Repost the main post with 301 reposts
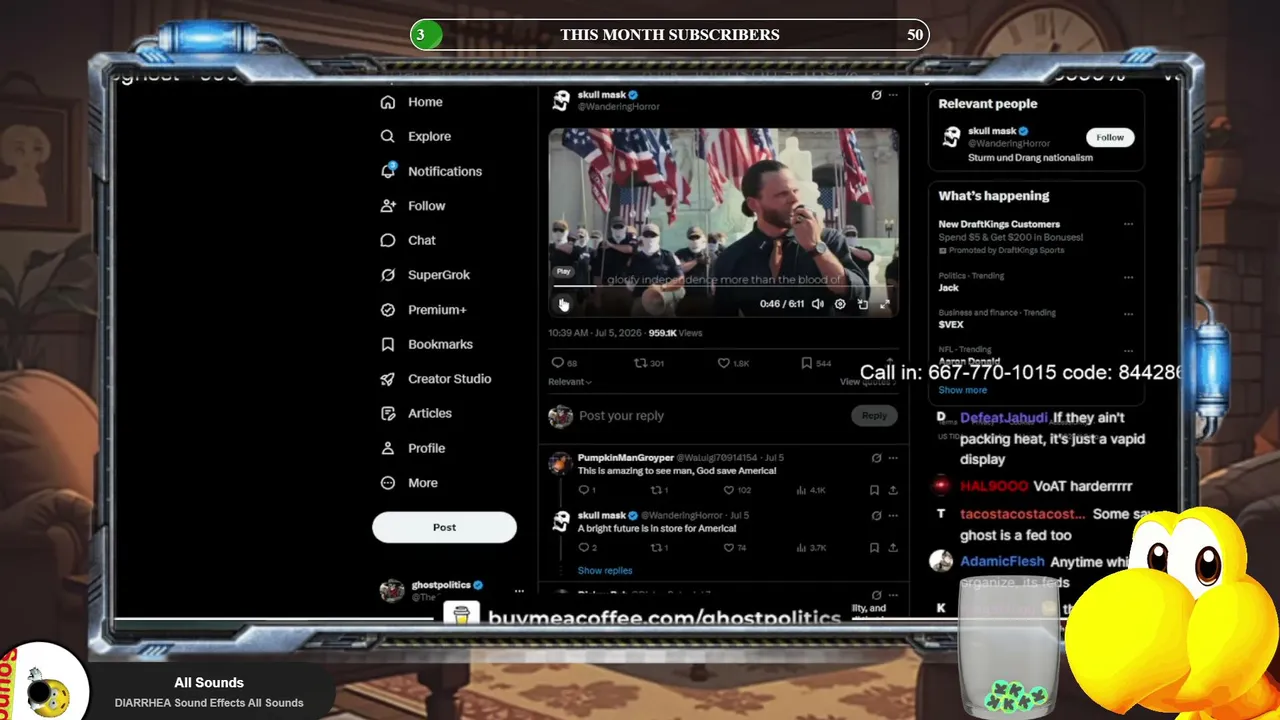Screen dimensions: 1280x720 [640, 363]
